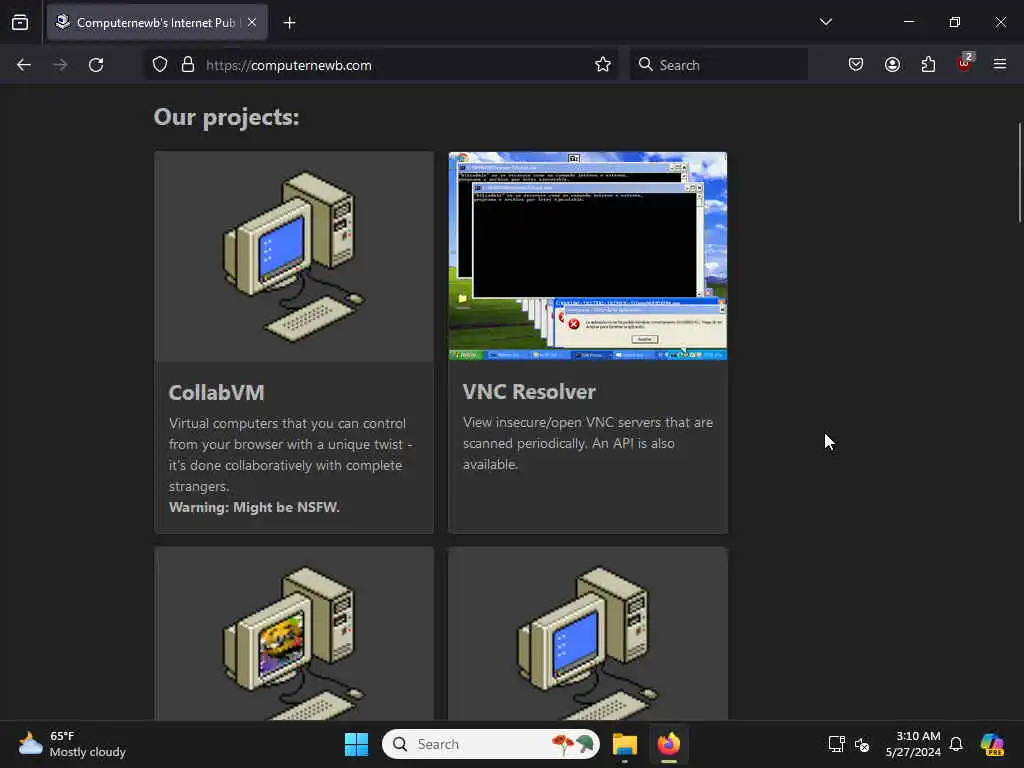Viewport: 1024px width, 768px height.
Task: Click VNC Resolver description text
Action: click(588, 443)
